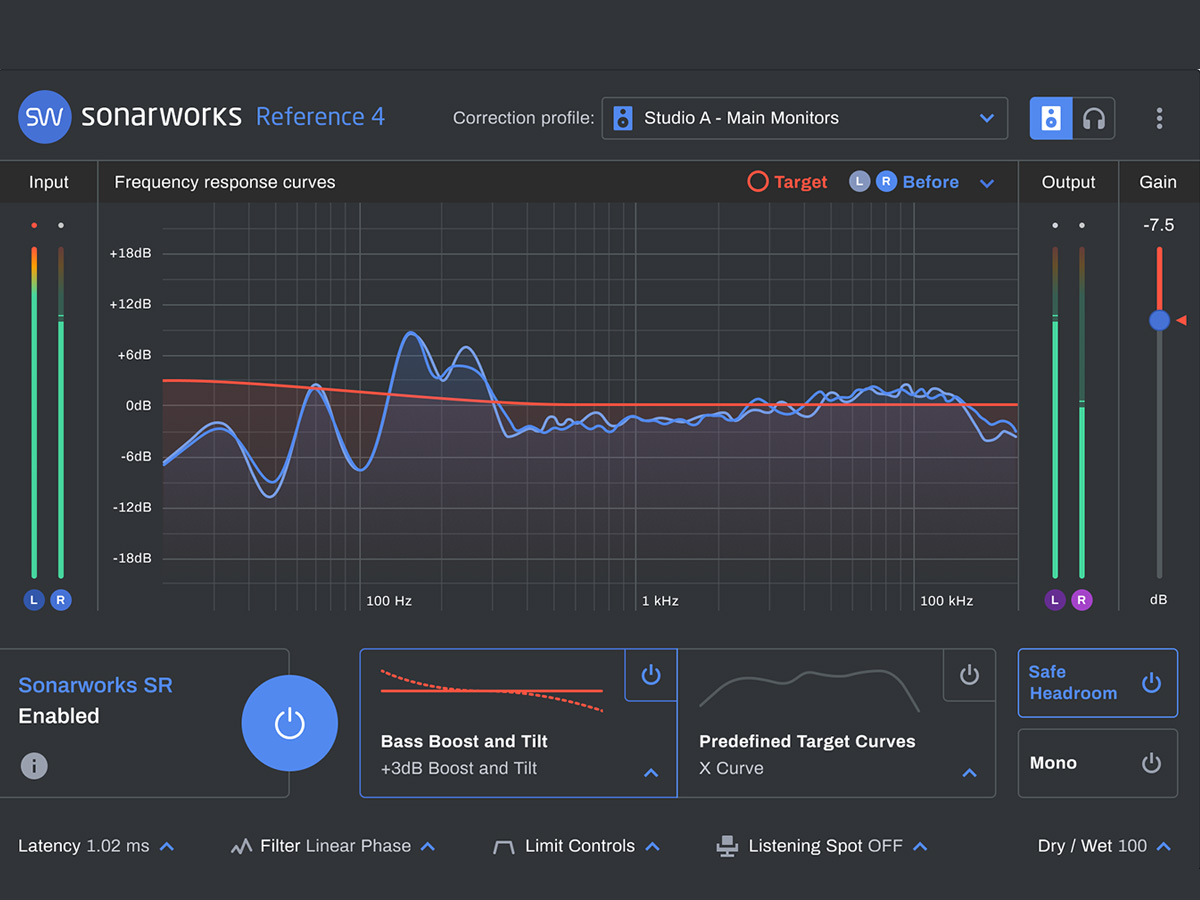Click the Limit Controls curve icon
1200x900 pixels.
tap(503, 847)
